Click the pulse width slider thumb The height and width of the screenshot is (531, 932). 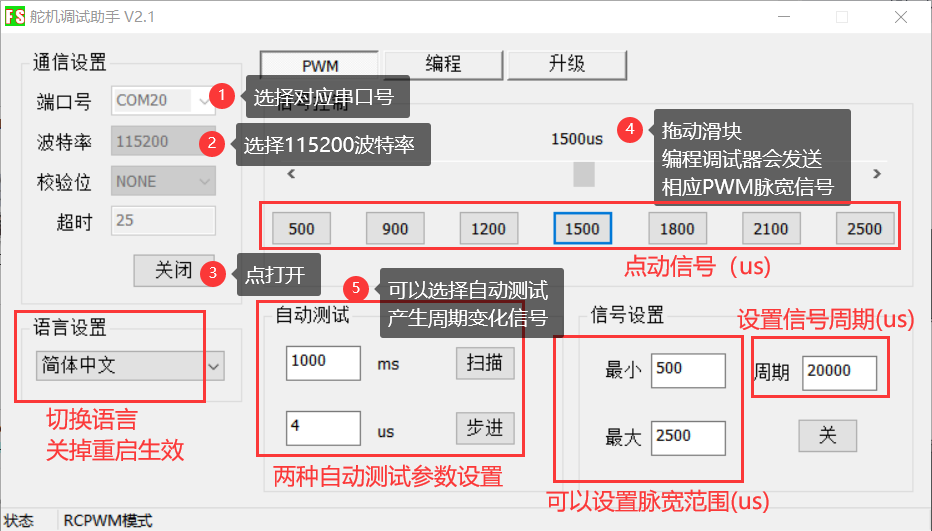(x=583, y=174)
